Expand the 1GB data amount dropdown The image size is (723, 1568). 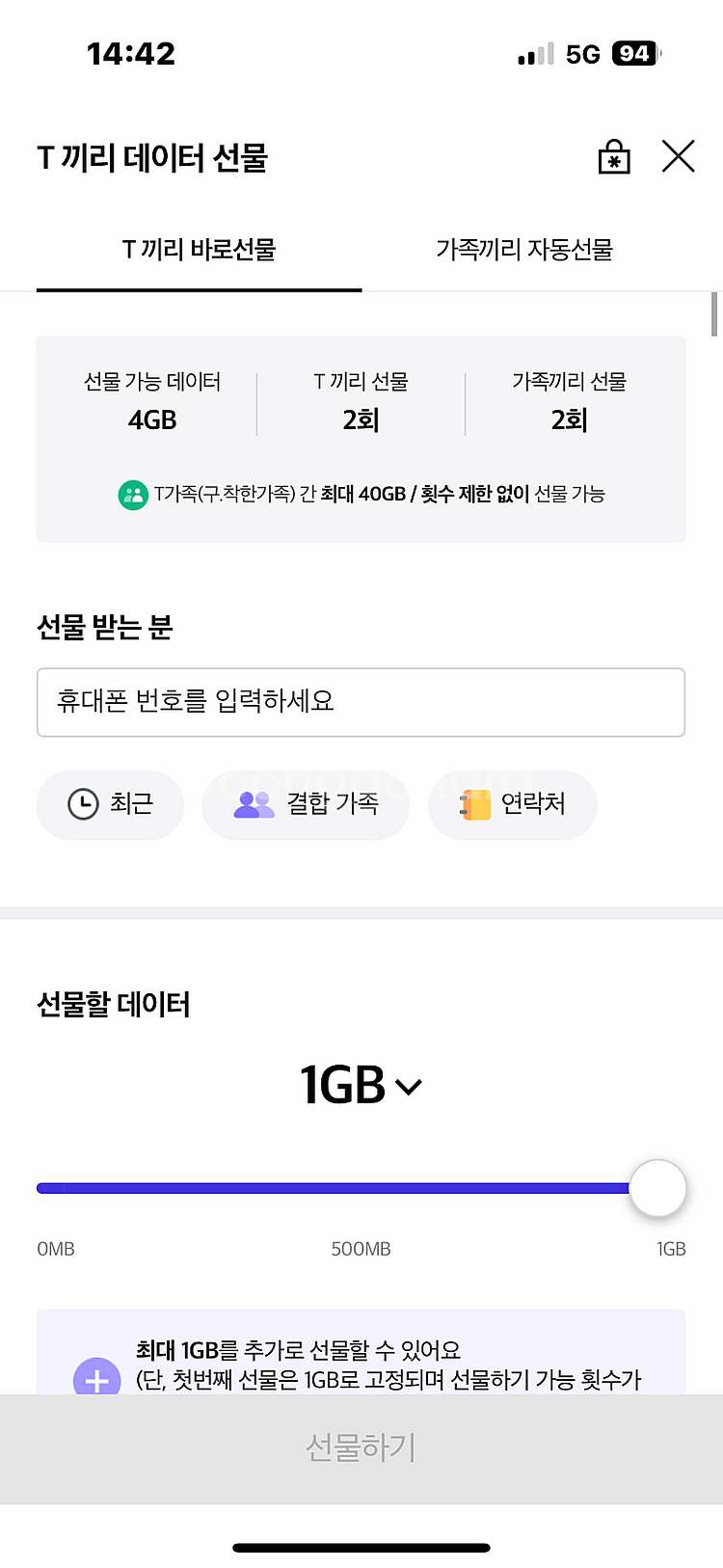(x=361, y=1086)
